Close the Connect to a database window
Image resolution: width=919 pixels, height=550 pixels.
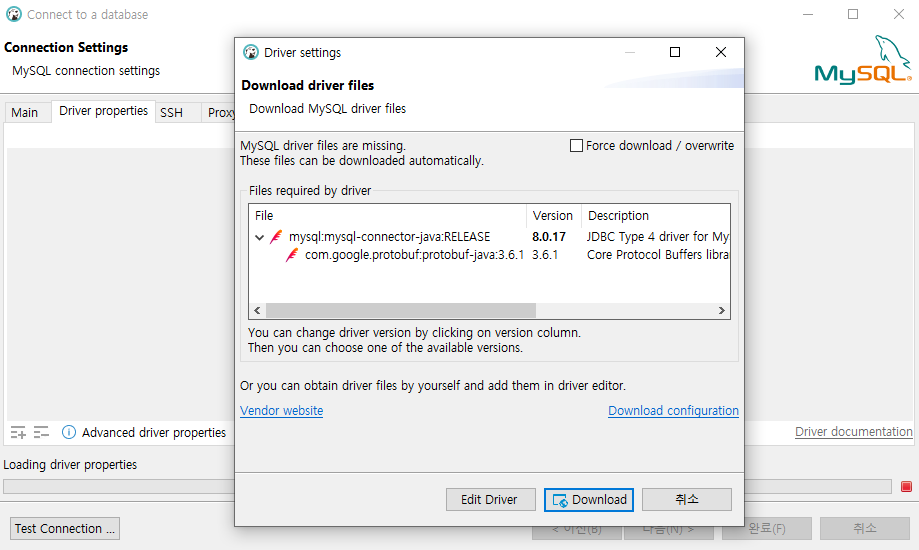898,14
